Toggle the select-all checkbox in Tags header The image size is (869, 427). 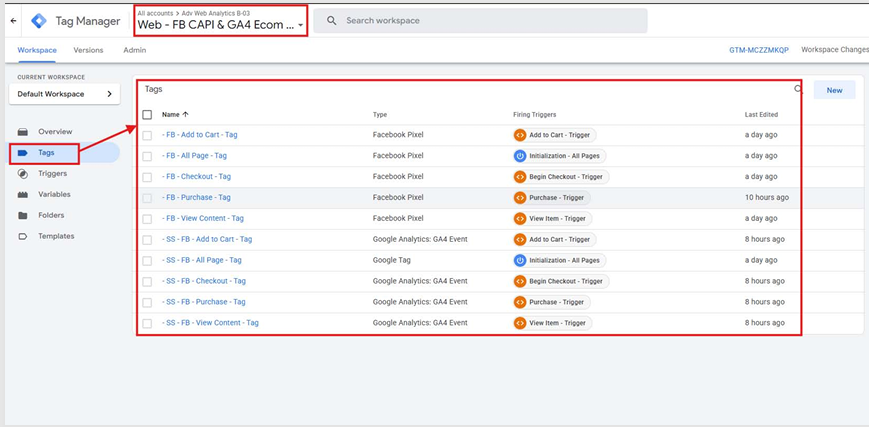pyautogui.click(x=147, y=115)
